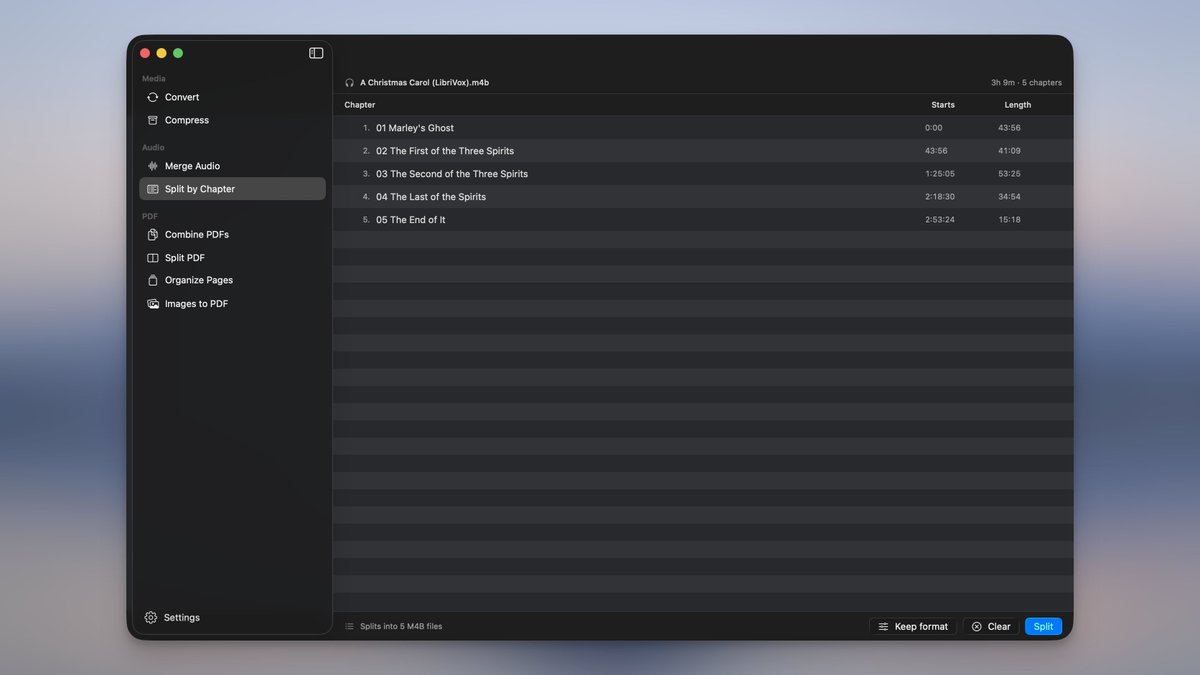Click the headphones icon beside file name
The image size is (1200, 675).
(349, 83)
